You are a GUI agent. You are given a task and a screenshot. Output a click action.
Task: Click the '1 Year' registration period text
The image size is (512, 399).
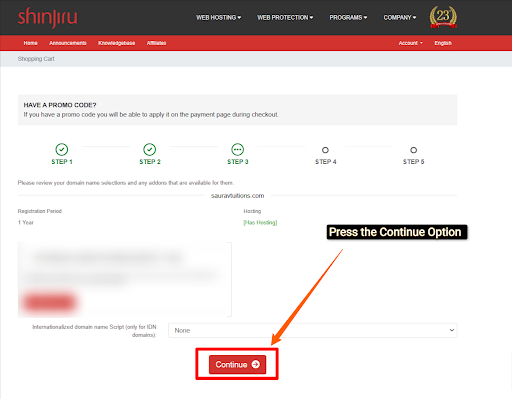(26, 222)
